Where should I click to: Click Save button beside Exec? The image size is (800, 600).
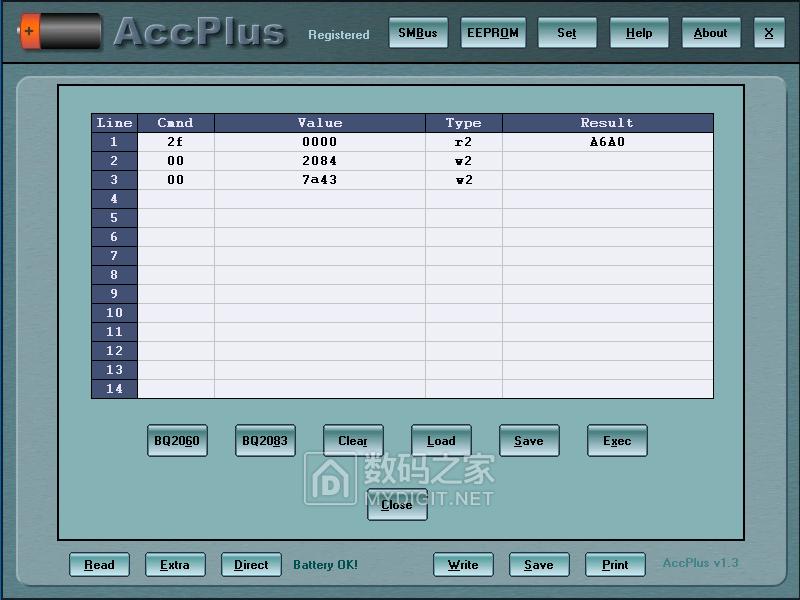point(529,440)
